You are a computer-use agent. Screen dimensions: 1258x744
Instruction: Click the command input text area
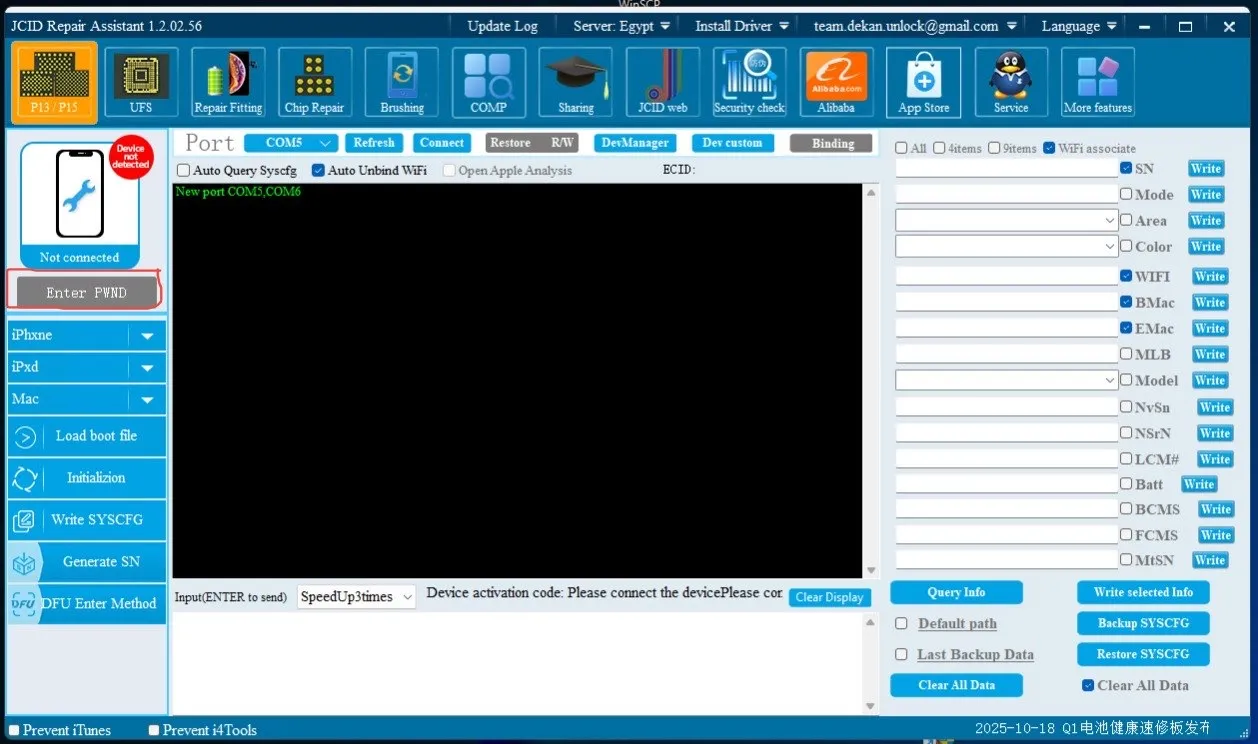point(517,663)
